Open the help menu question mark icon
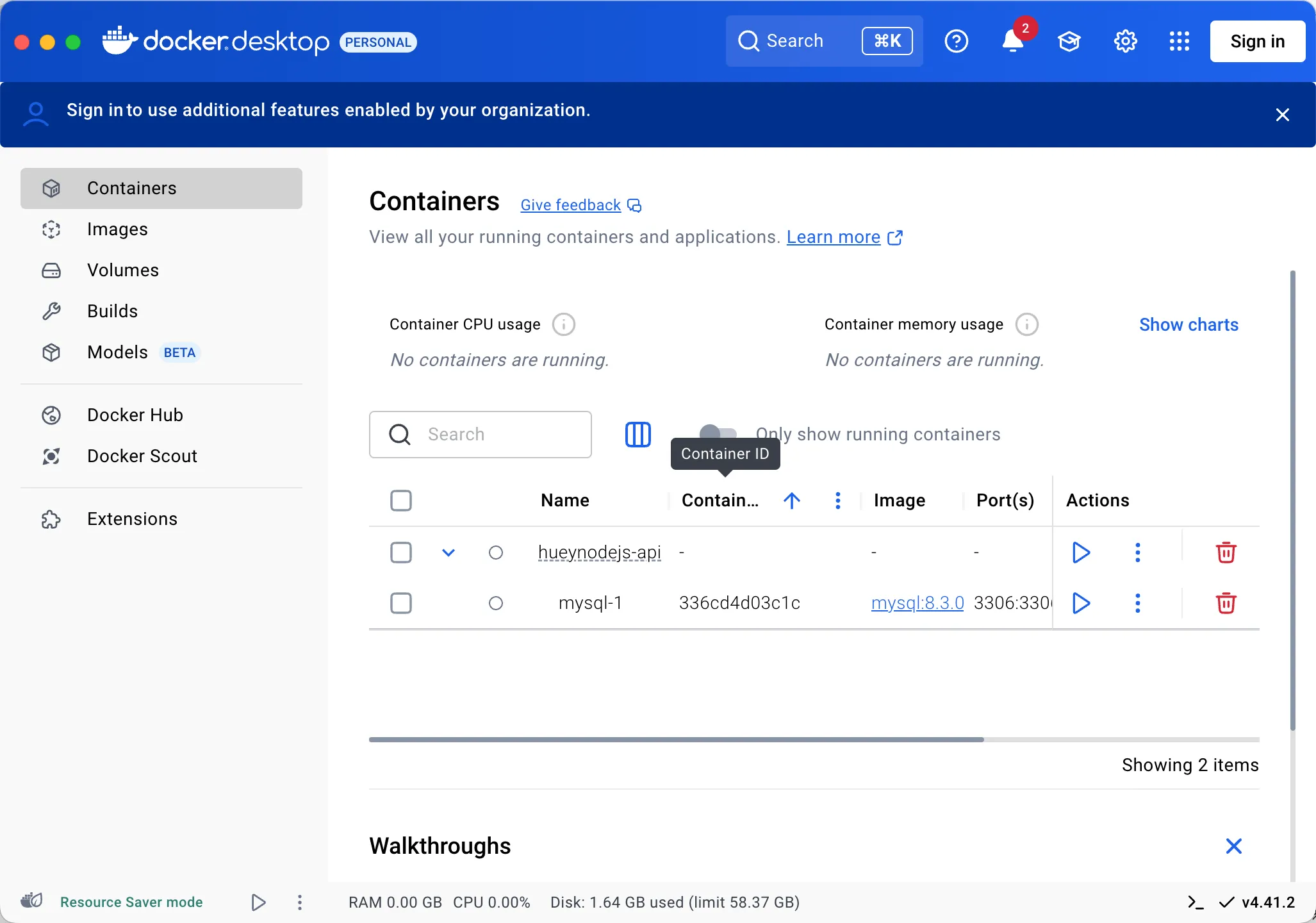This screenshot has height=923, width=1316. click(956, 42)
